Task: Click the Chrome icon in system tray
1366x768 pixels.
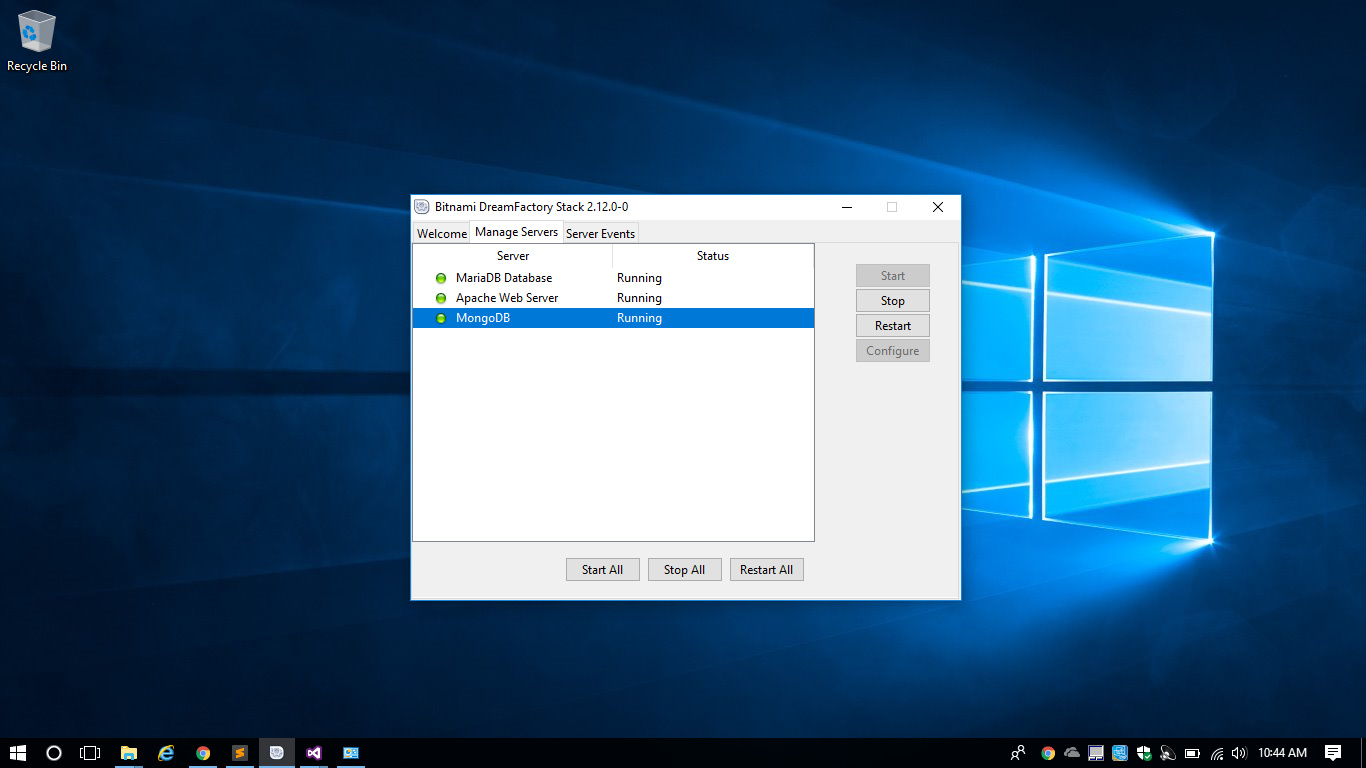Action: [x=1048, y=753]
